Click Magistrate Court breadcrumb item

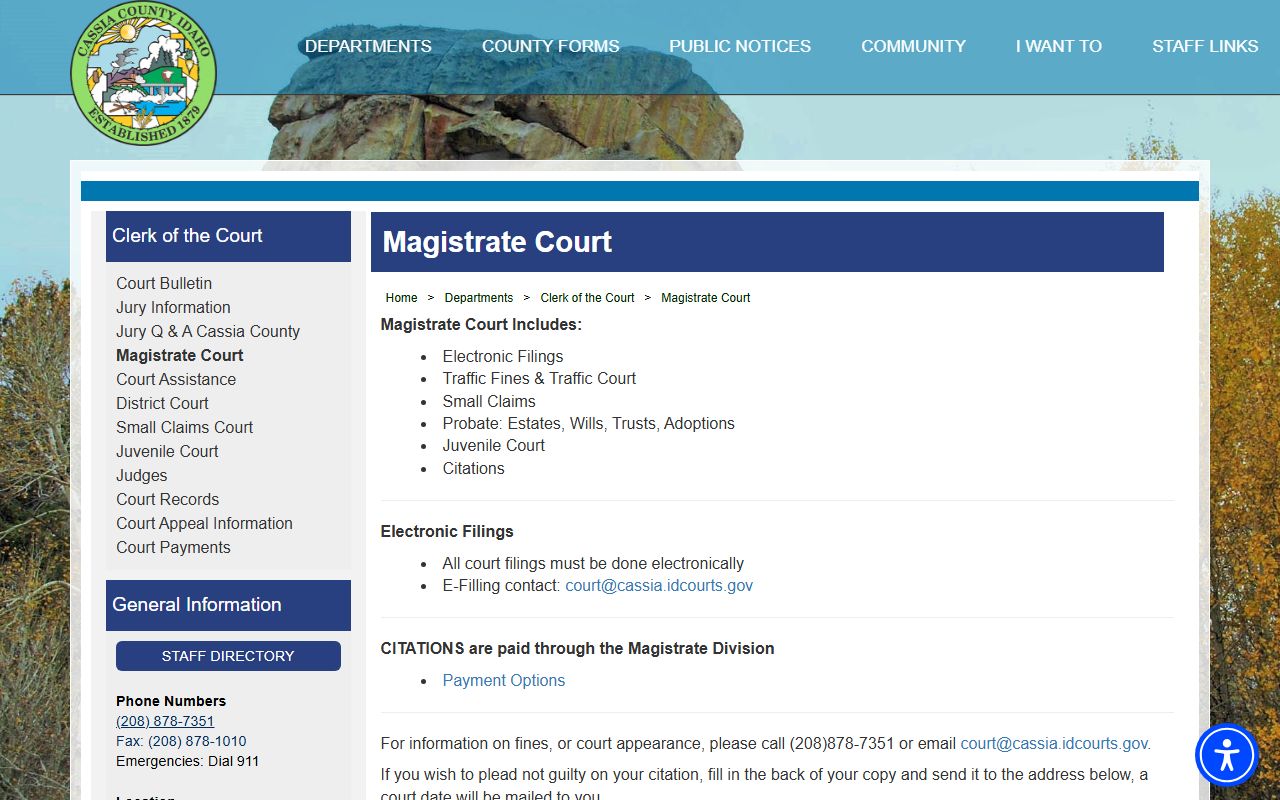coord(706,298)
